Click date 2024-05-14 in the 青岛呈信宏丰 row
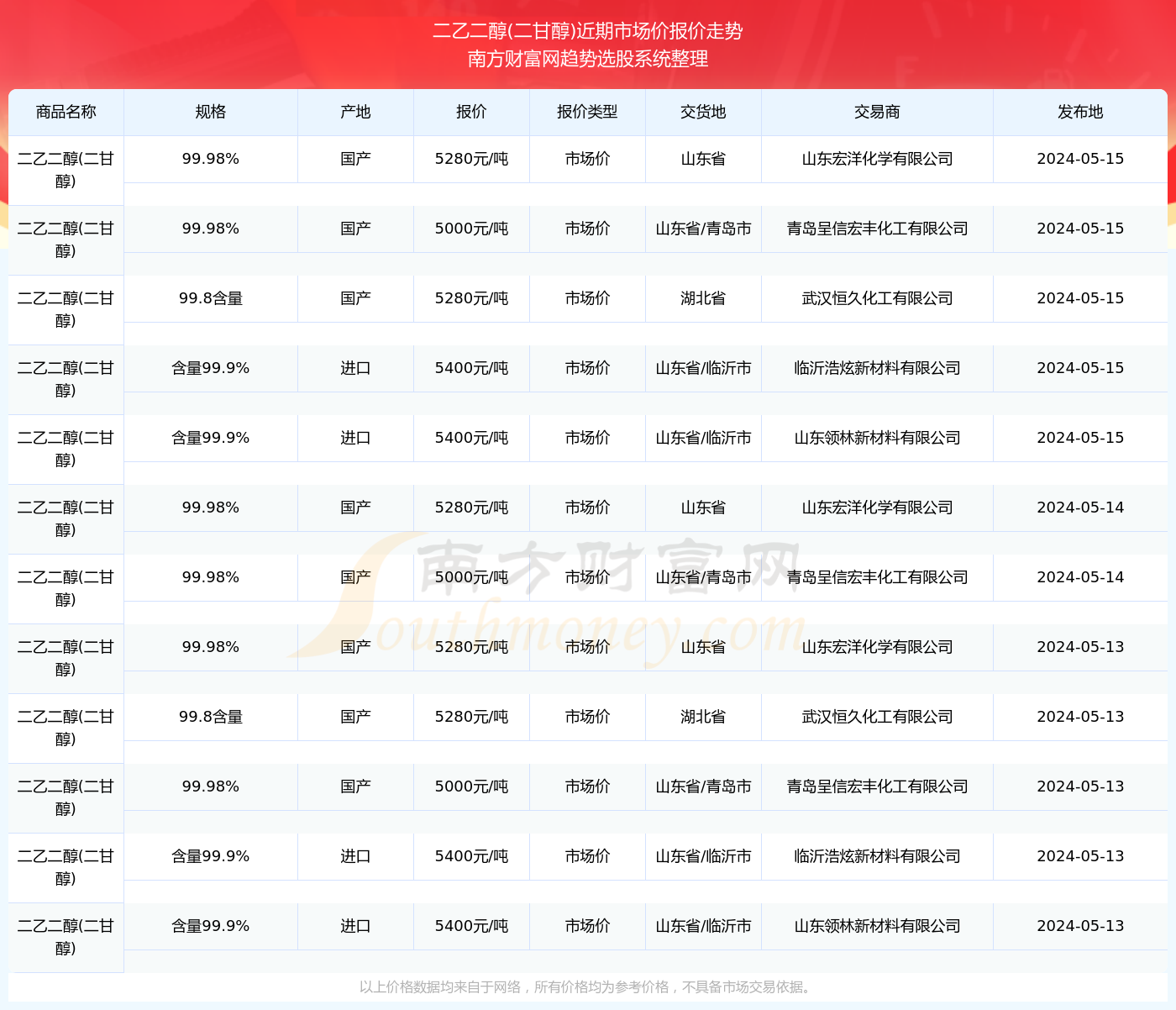Viewport: 1176px width, 1010px height. pyautogui.click(x=1080, y=577)
